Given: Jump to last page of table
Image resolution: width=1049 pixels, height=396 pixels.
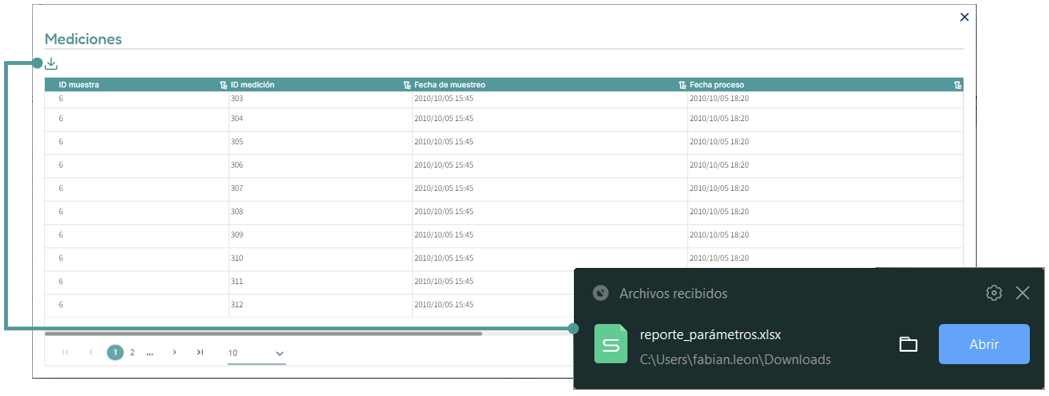Looking at the screenshot, I should pyautogui.click(x=199, y=353).
